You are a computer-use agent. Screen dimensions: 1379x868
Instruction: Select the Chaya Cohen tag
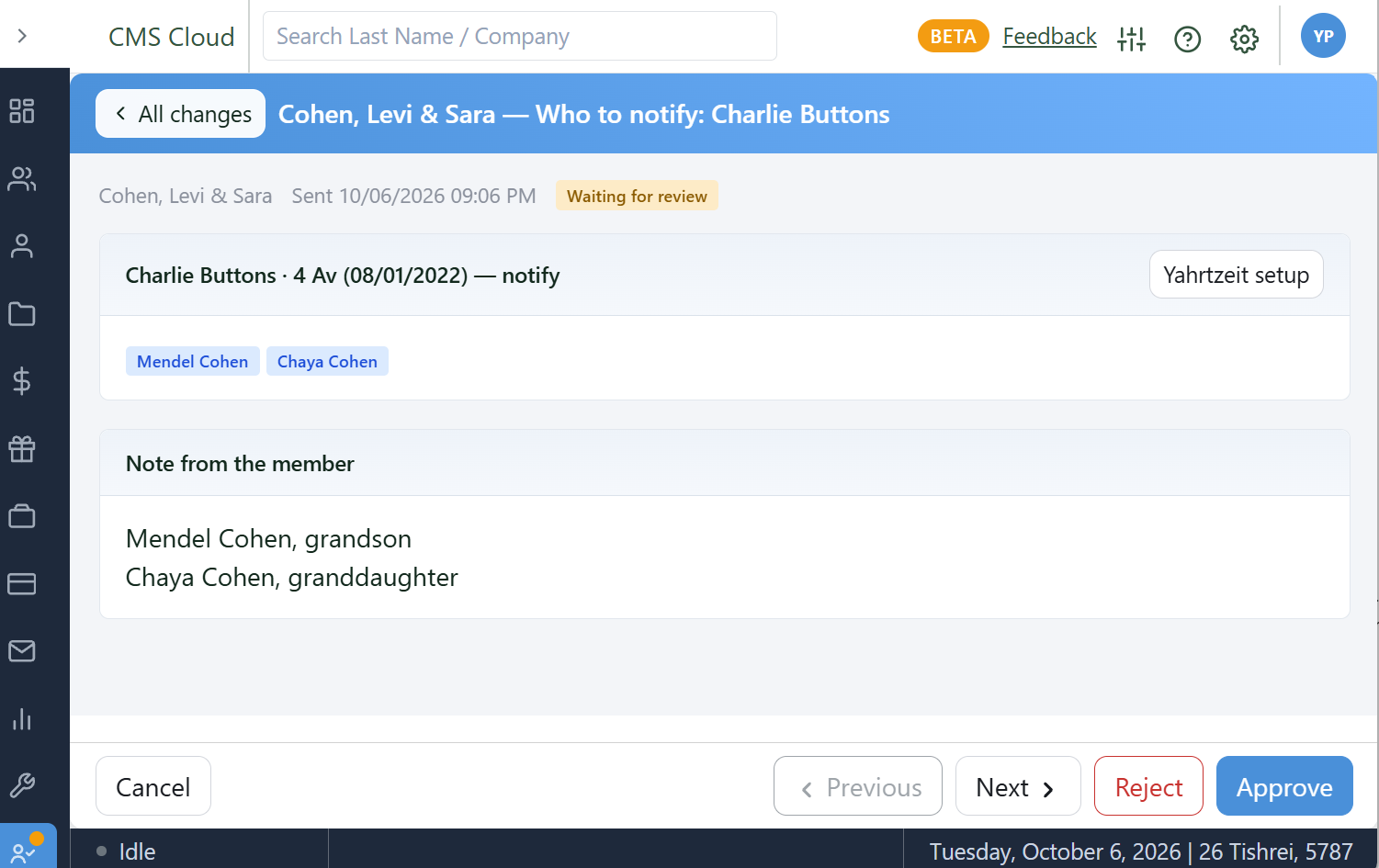click(327, 361)
